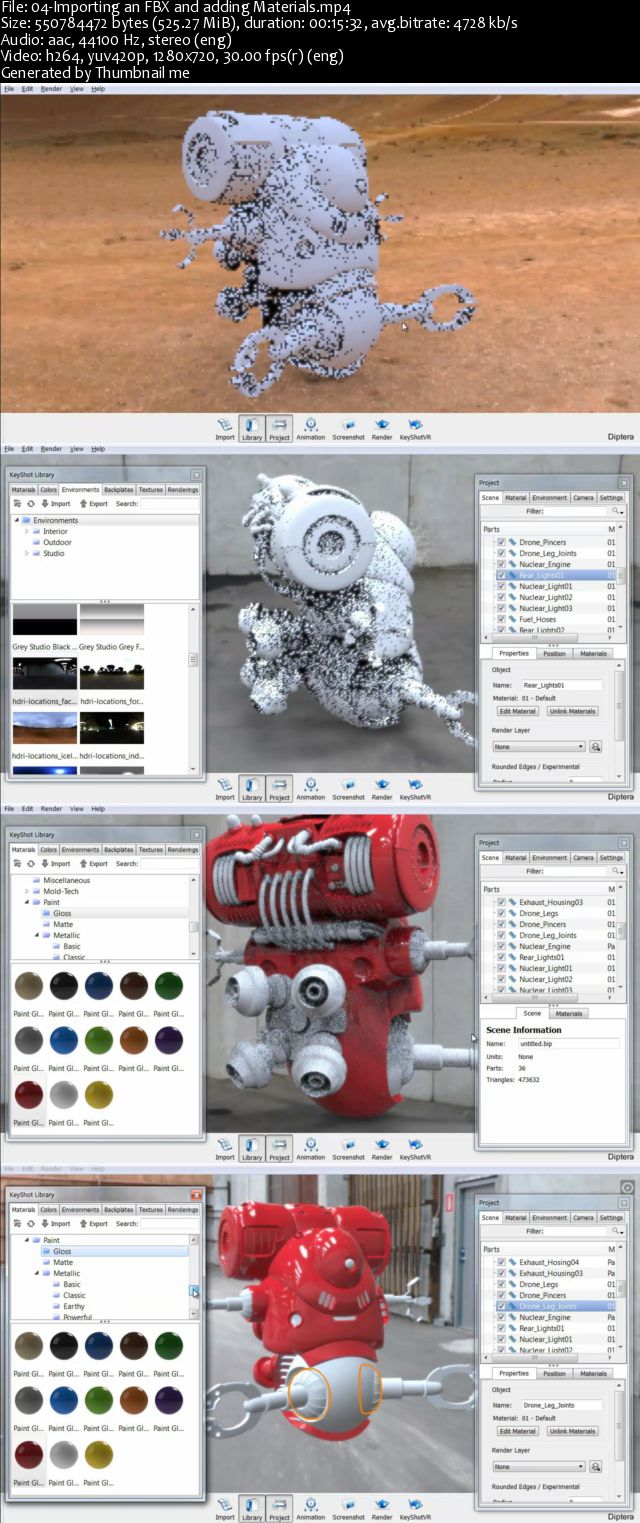
Task: Click library Export icon above Mold-Tech folder
Action: (93, 864)
